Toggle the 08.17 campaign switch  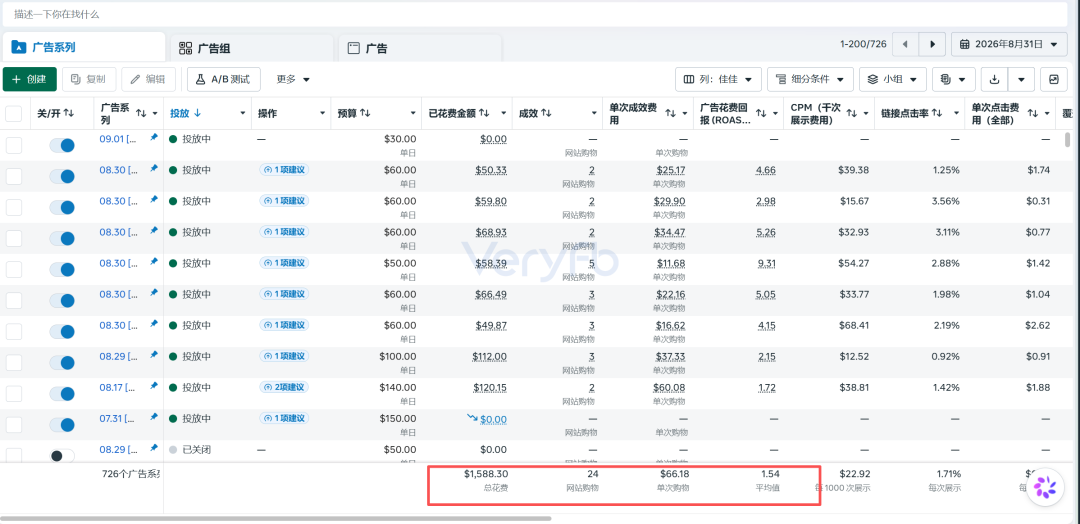pos(61,394)
